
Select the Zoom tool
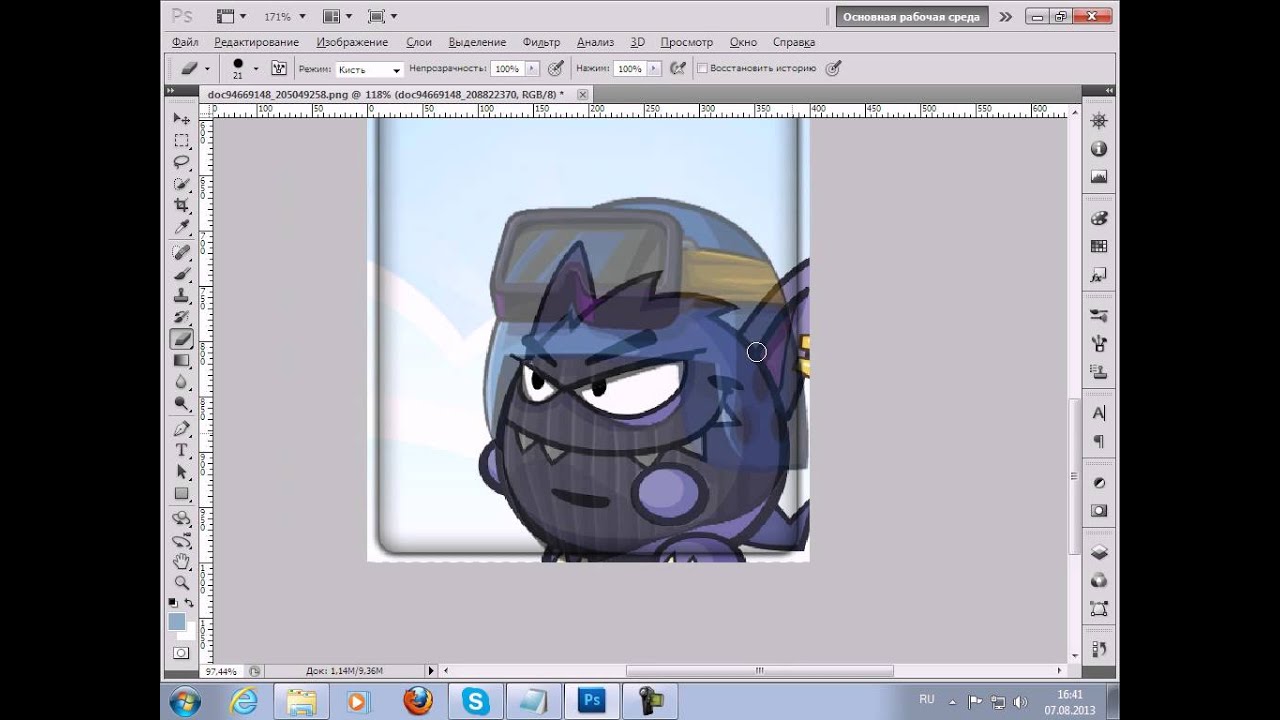pos(181,582)
